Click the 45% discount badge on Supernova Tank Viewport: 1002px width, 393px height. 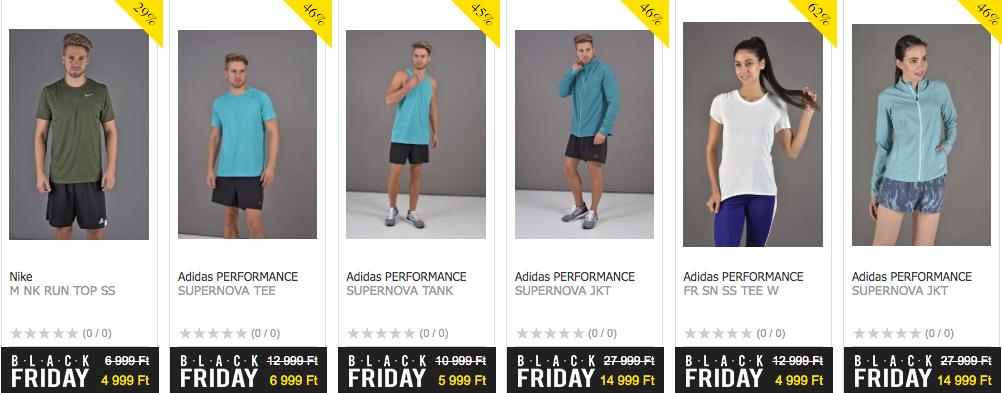point(481,15)
